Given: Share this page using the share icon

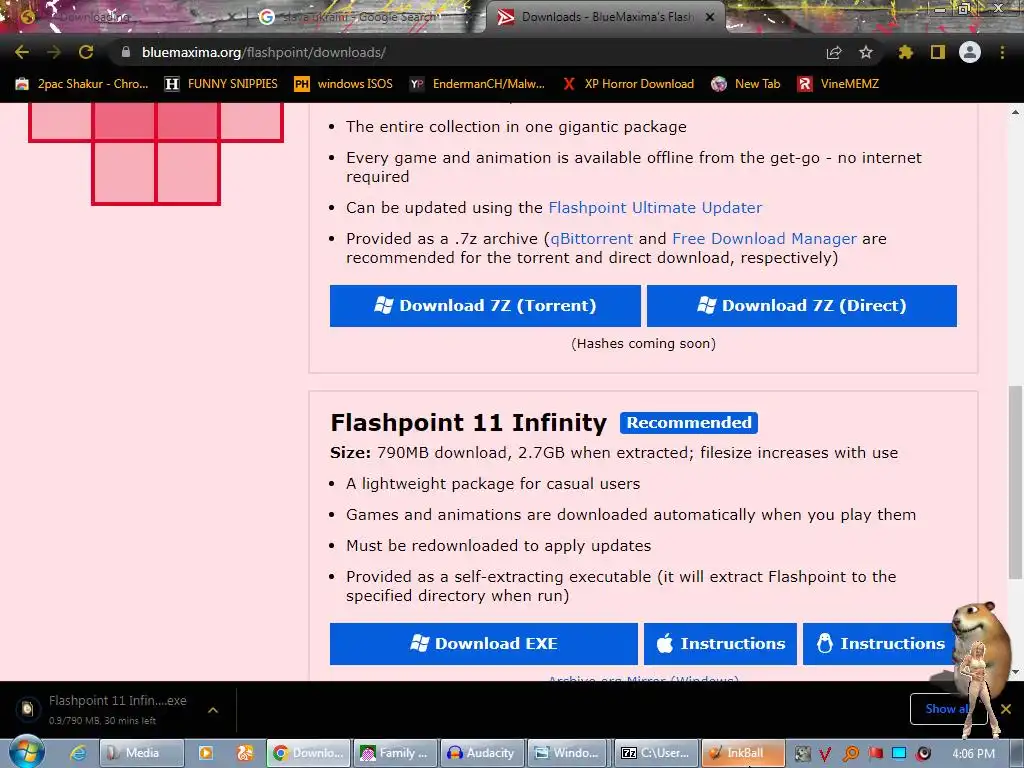Looking at the screenshot, I should pos(834,52).
